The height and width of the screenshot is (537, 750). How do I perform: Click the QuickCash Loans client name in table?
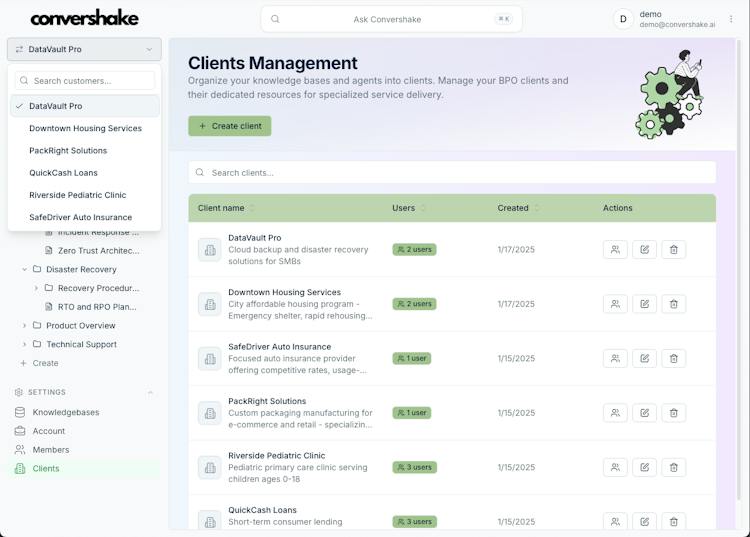[x=262, y=510]
